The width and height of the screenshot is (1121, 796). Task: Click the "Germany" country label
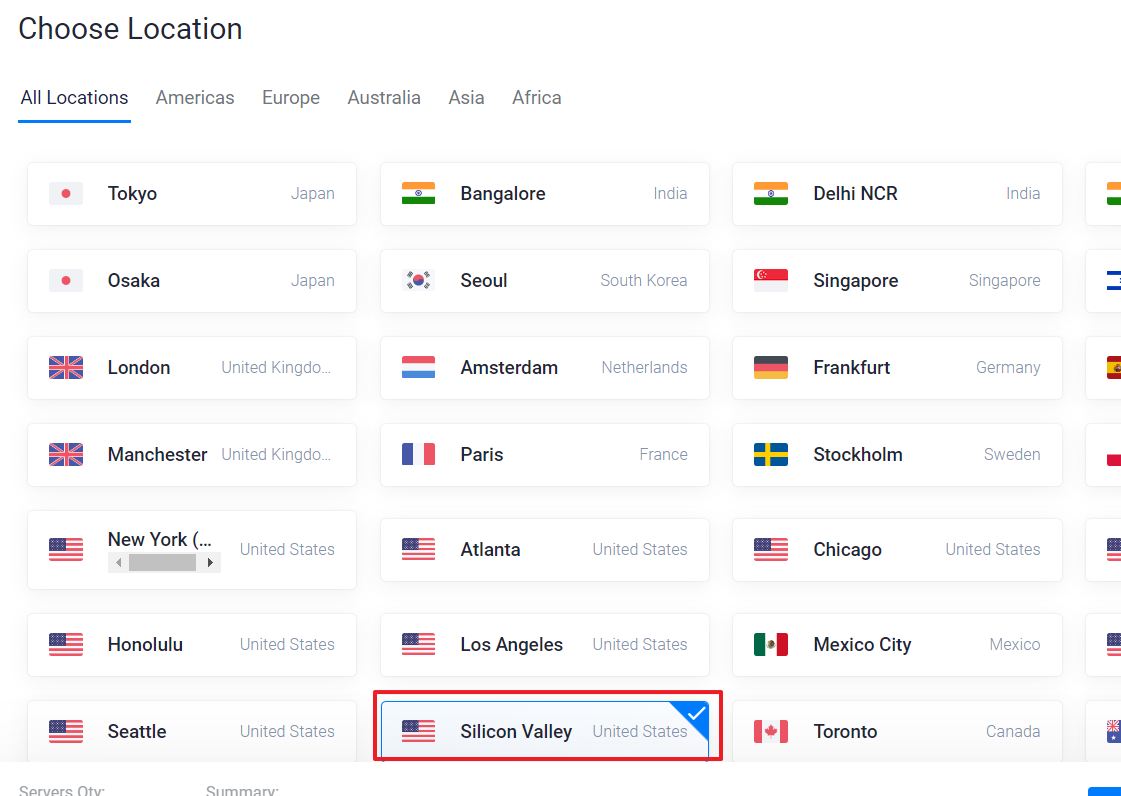click(x=1008, y=368)
